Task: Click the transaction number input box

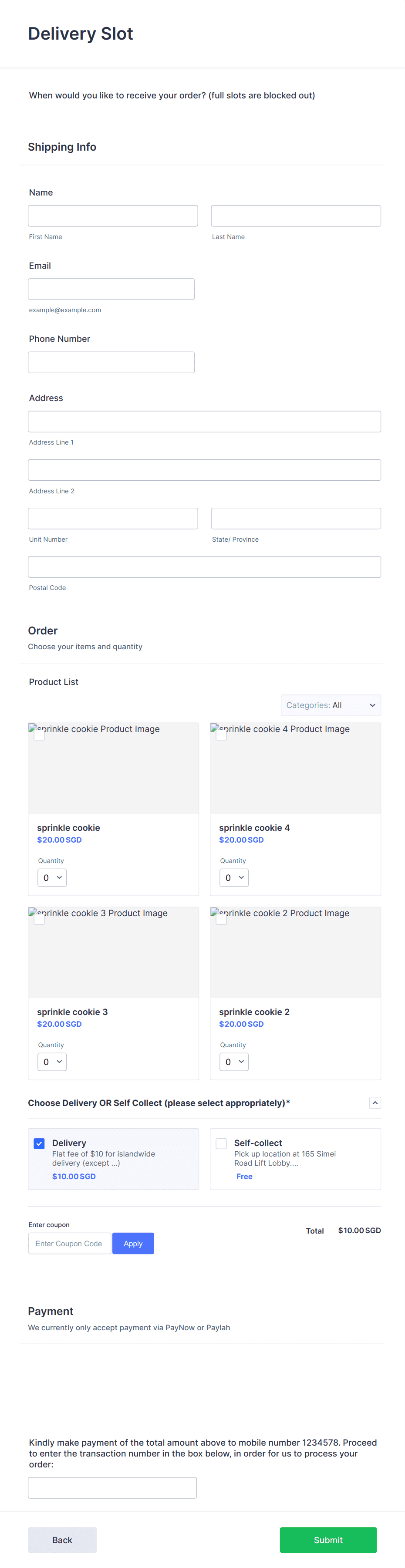Action: 111,1487
